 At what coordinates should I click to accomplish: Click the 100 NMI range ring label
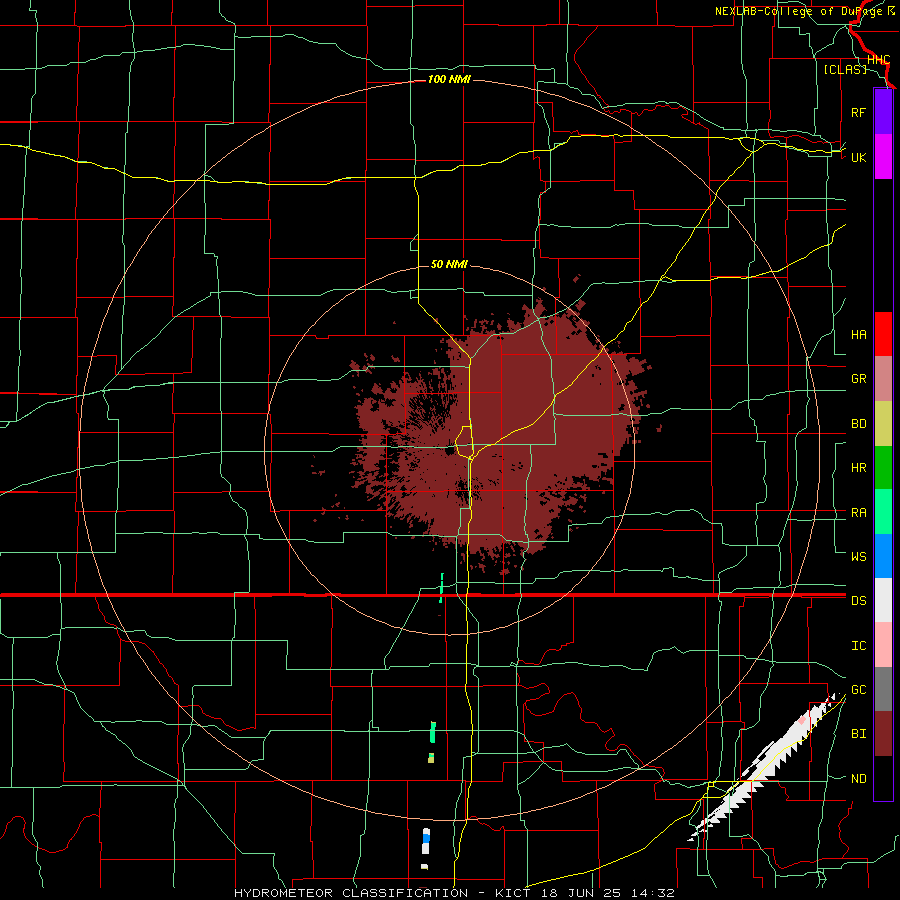coord(449,79)
